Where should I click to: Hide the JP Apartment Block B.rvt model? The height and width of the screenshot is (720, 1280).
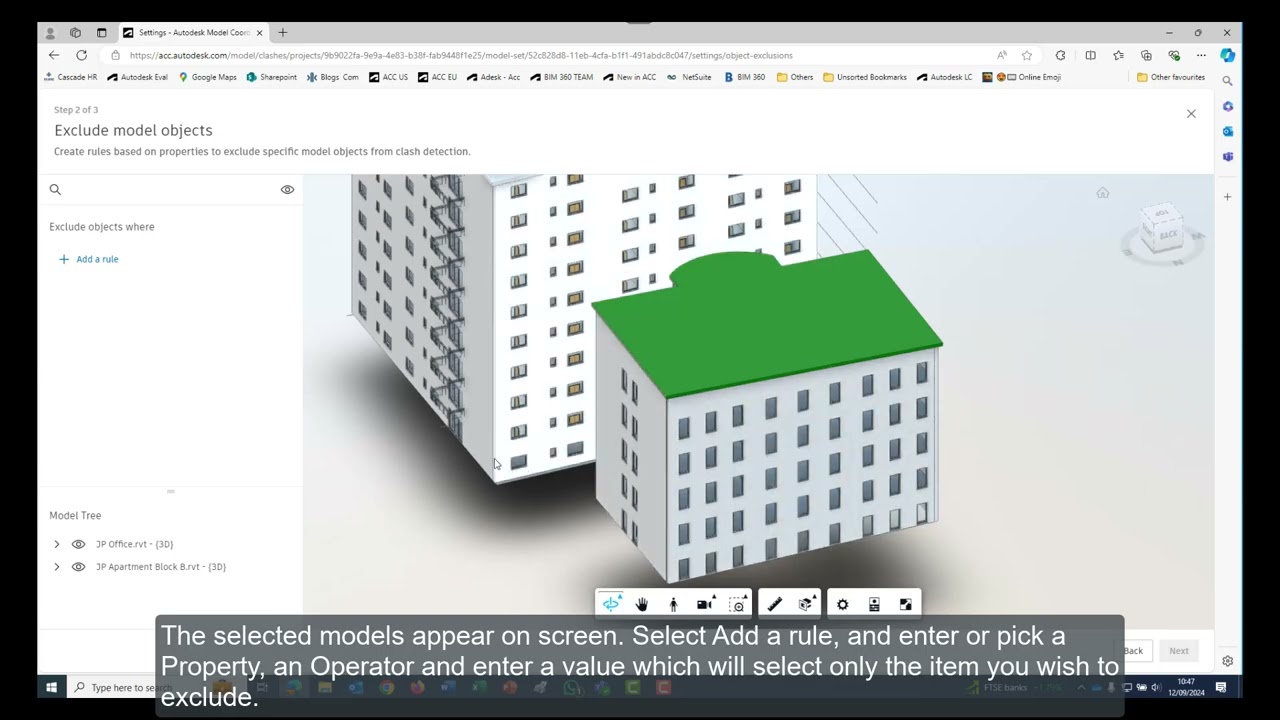coord(78,567)
